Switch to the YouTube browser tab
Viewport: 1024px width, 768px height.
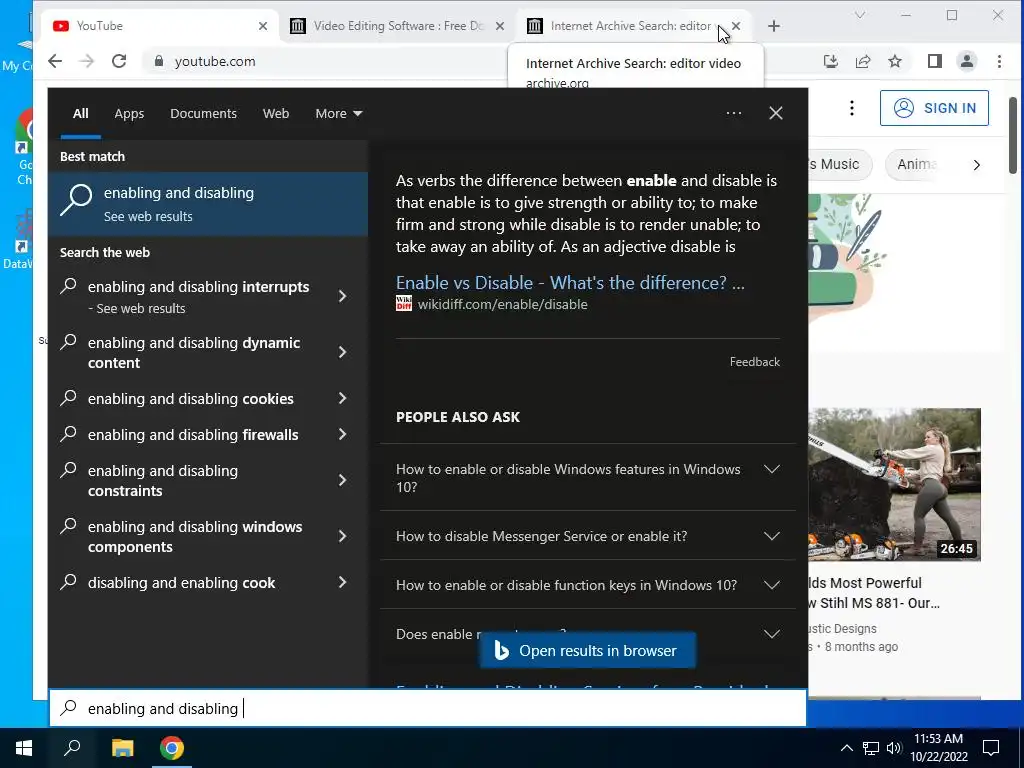(161, 26)
